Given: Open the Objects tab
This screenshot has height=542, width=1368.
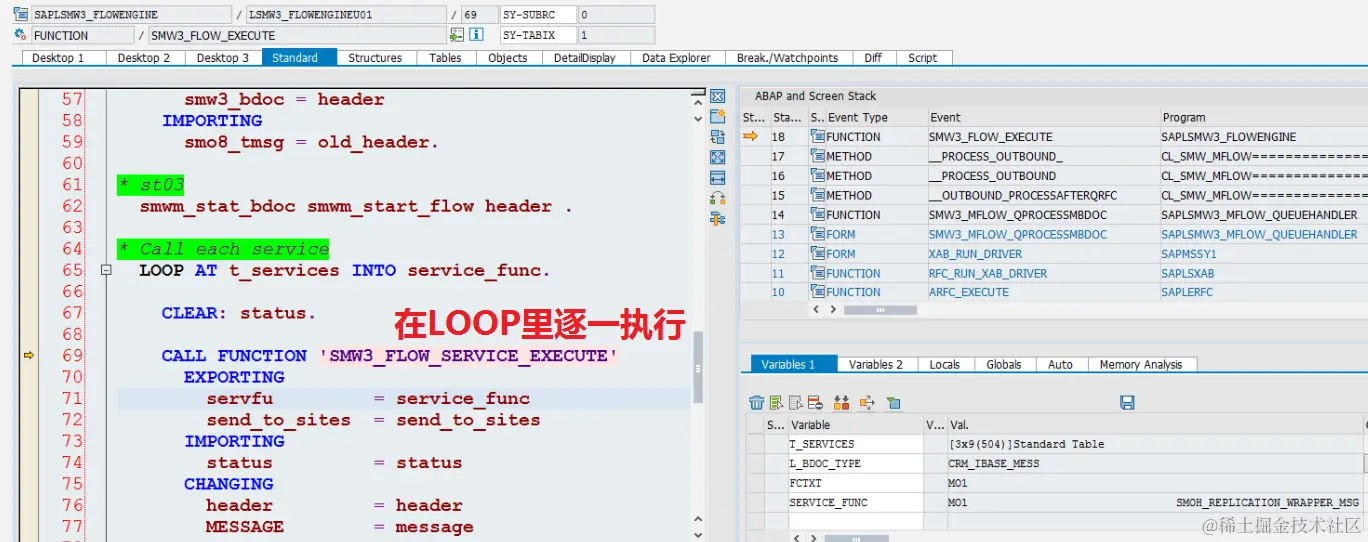Looking at the screenshot, I should [x=508, y=58].
